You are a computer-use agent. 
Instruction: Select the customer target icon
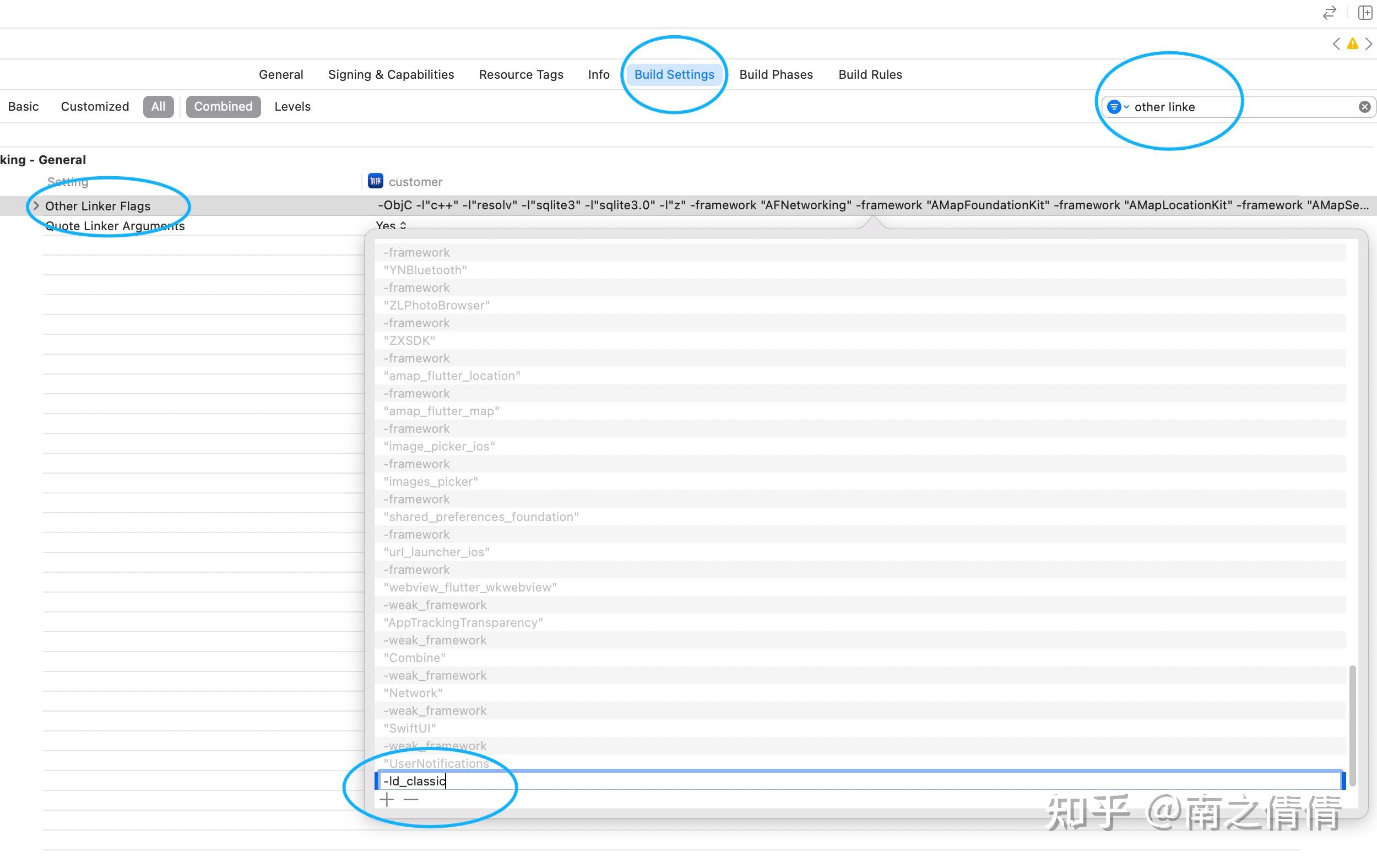pyautogui.click(x=376, y=181)
